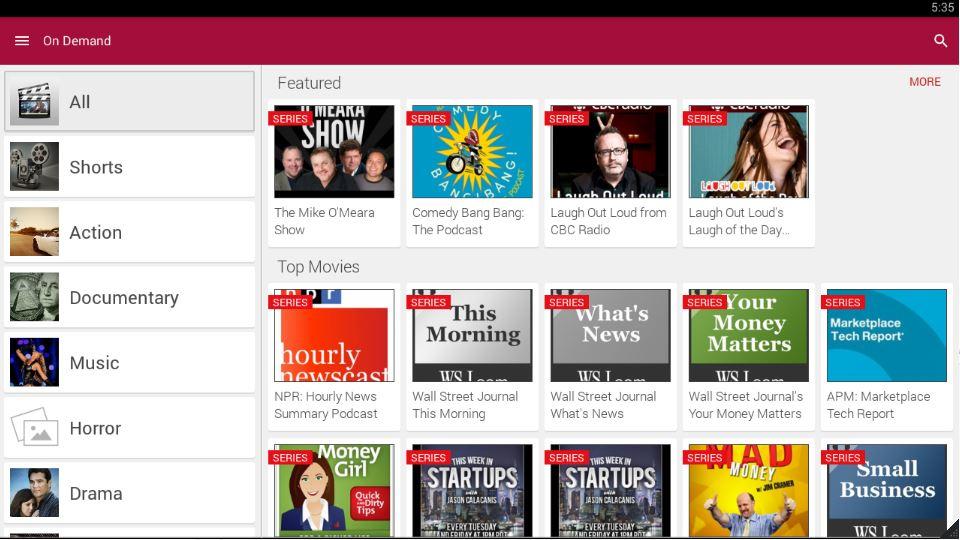Viewport: 960px width, 540px height.
Task: Select the All category clapperboard icon
Action: click(34, 101)
